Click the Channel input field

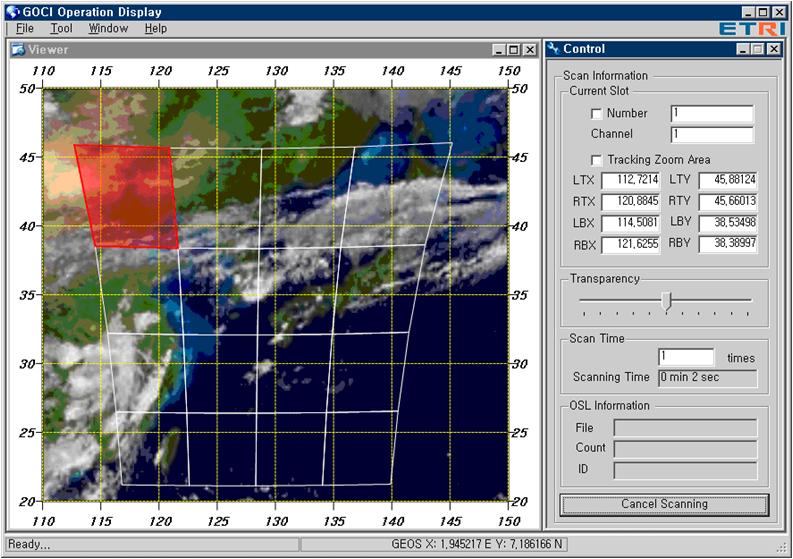(712, 135)
